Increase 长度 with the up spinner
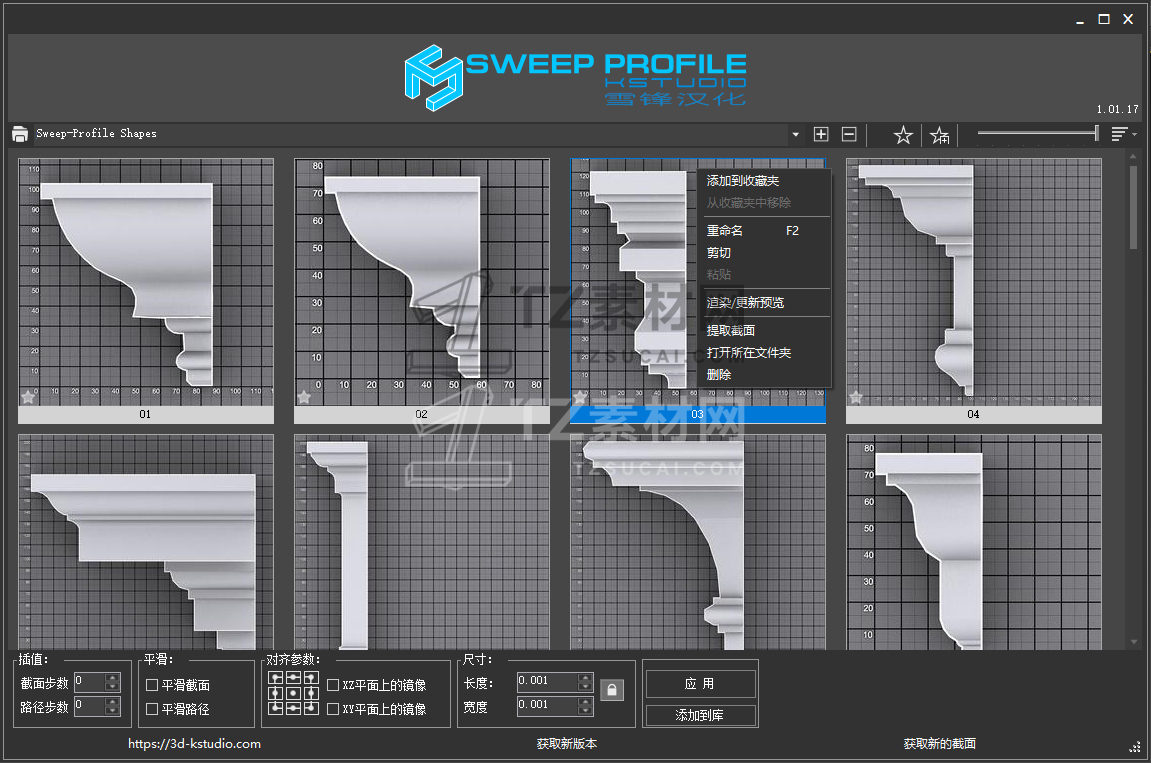1151x763 pixels. [585, 678]
